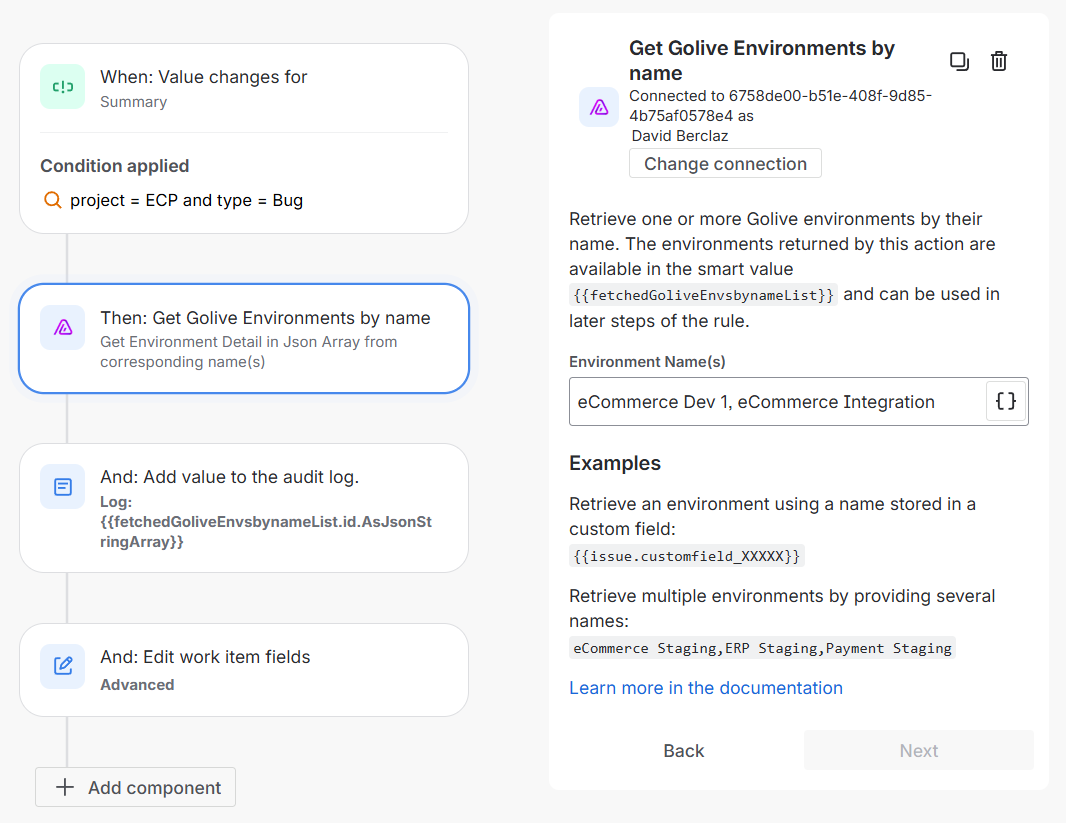Click the trigger icon on Value changes card
The image size is (1066, 823).
pyautogui.click(x=62, y=87)
